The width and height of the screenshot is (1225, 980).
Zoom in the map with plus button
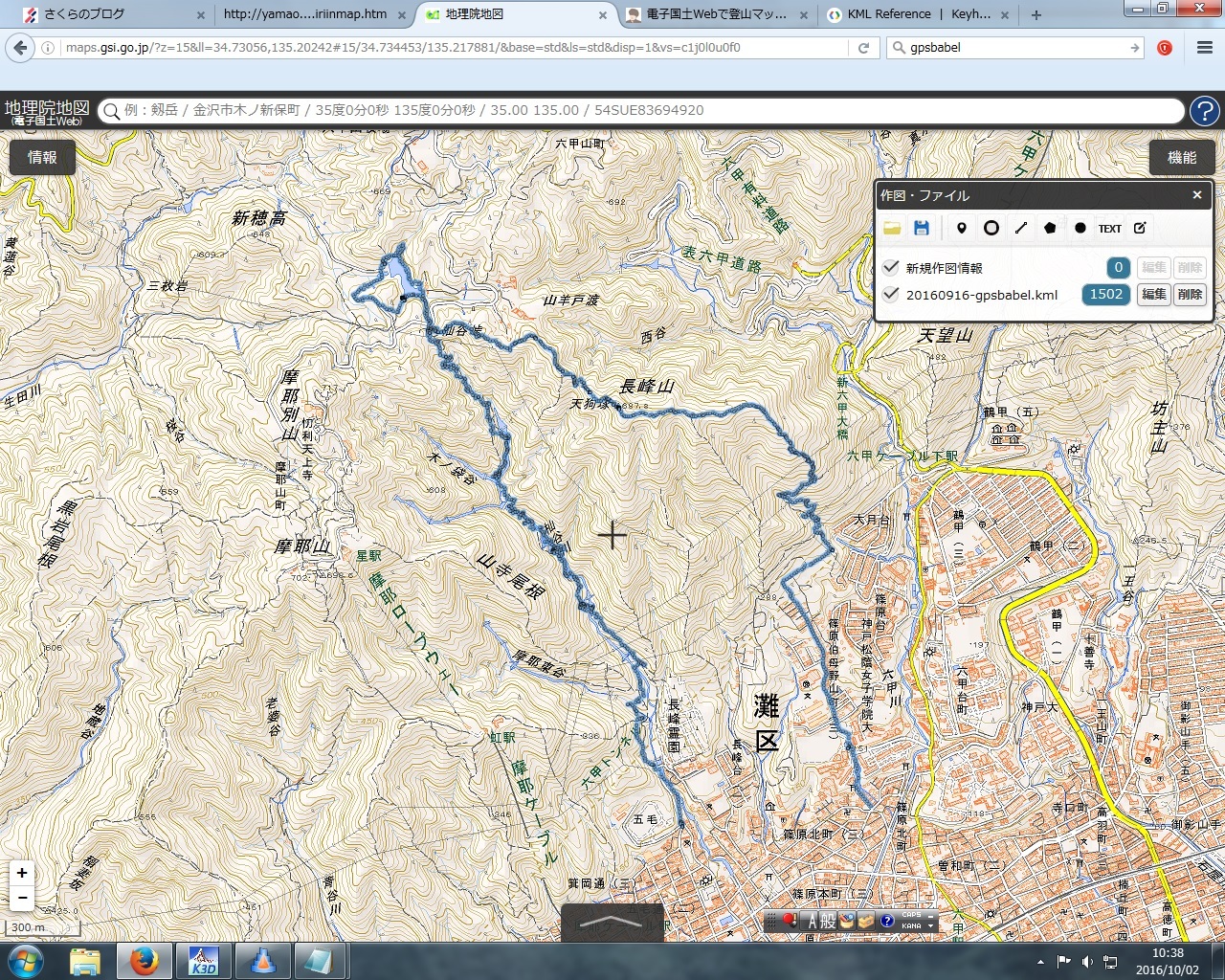click(x=22, y=873)
